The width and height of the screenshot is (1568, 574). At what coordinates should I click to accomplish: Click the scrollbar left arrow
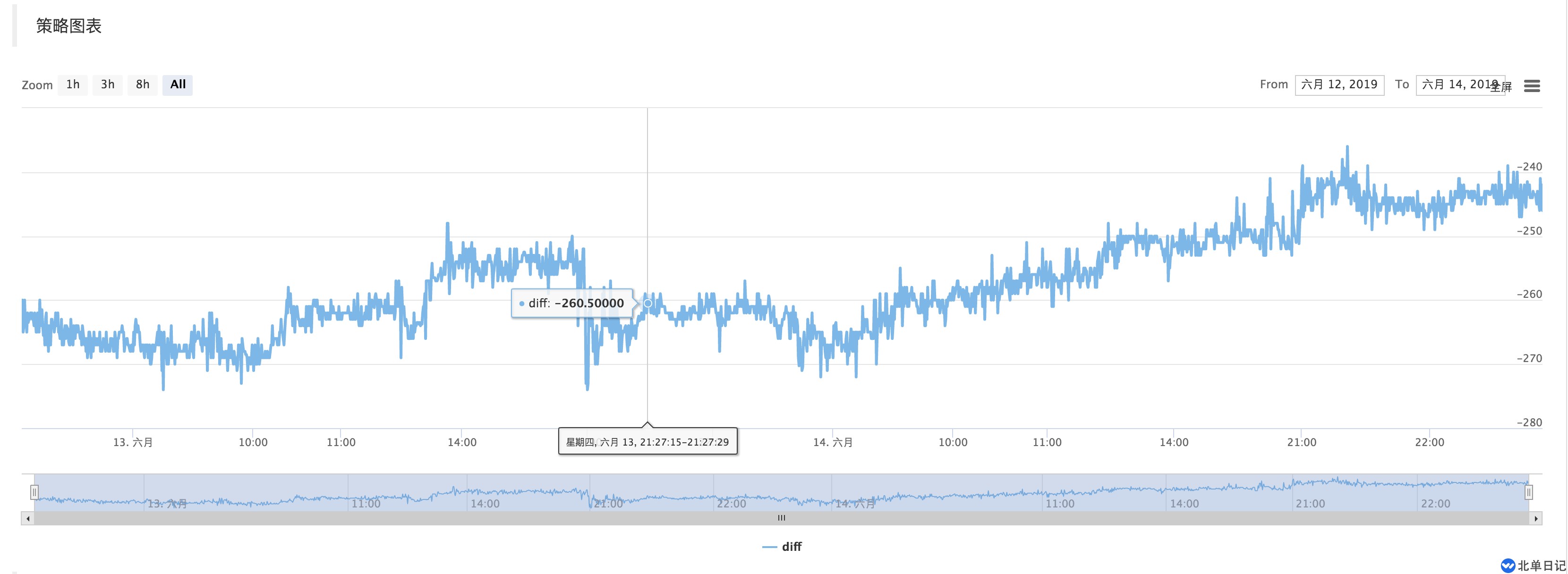point(27,519)
